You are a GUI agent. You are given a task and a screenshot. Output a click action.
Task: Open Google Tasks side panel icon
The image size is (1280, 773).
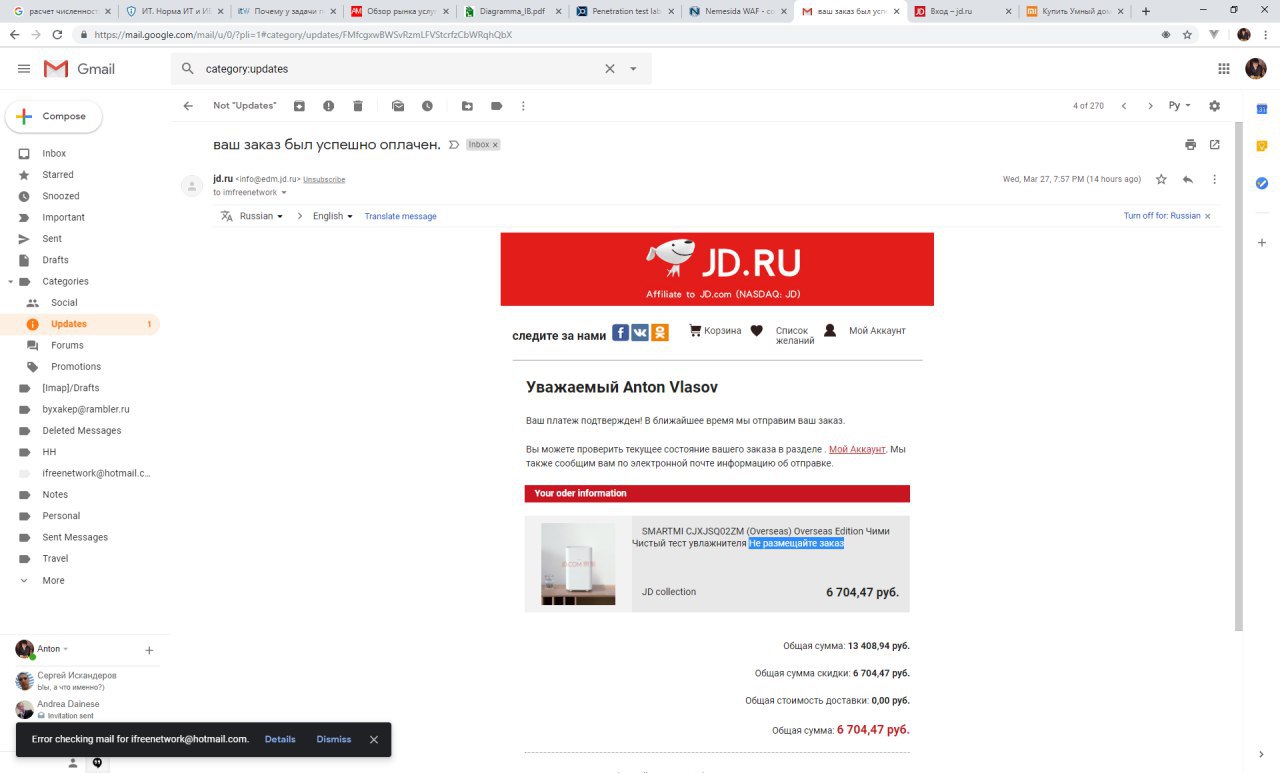pyautogui.click(x=1262, y=183)
